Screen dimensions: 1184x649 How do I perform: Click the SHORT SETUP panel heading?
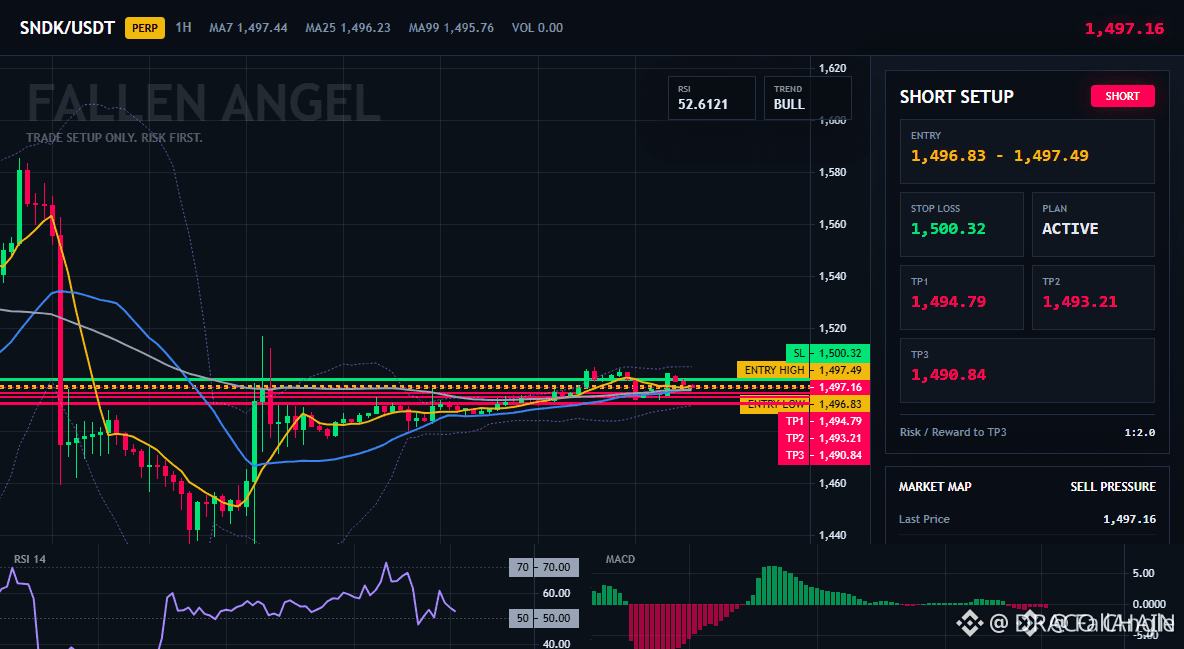coord(956,97)
